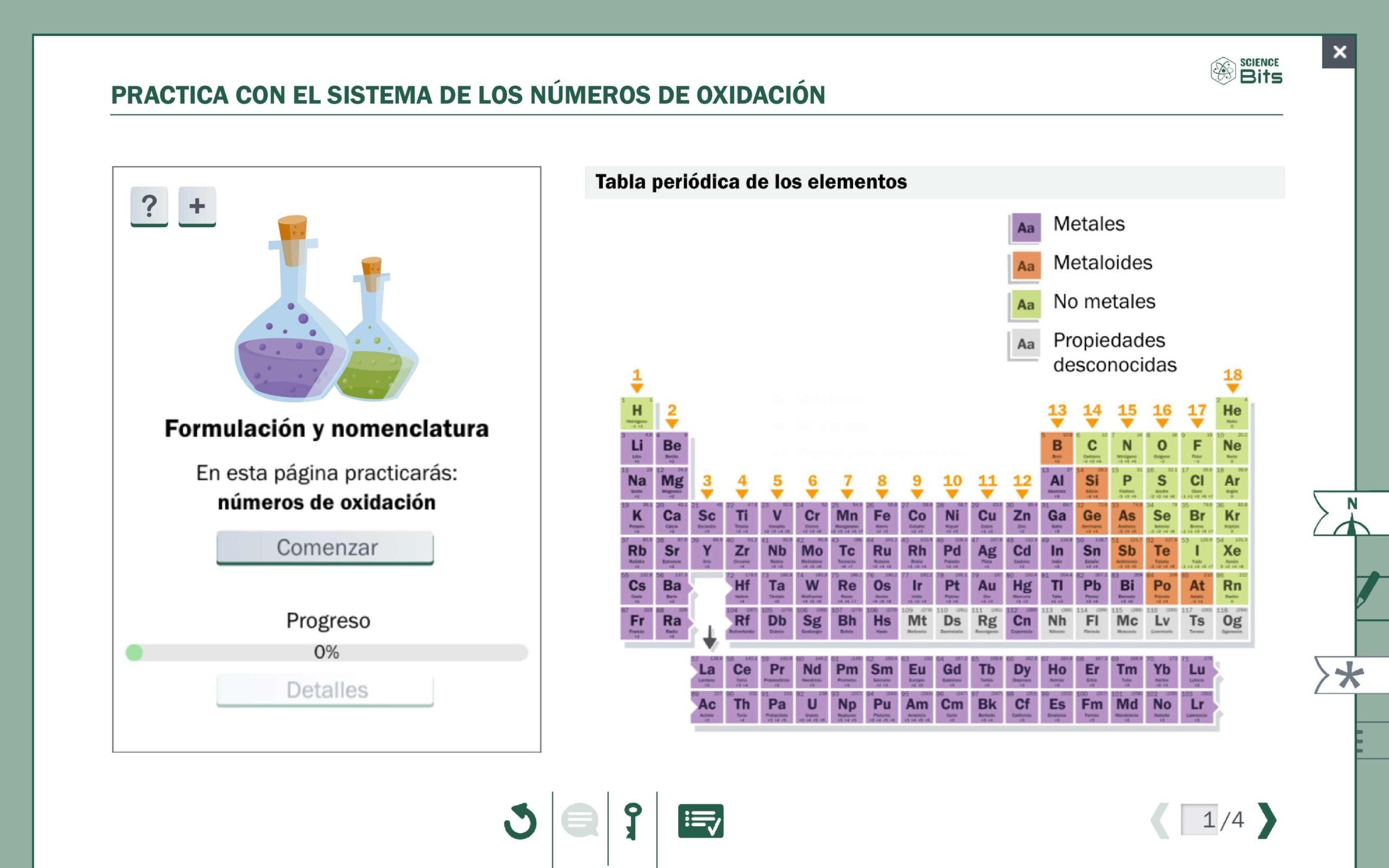Viewport: 1389px width, 868px height.
Task: Click group 12 column marker
Action: [x=1022, y=486]
